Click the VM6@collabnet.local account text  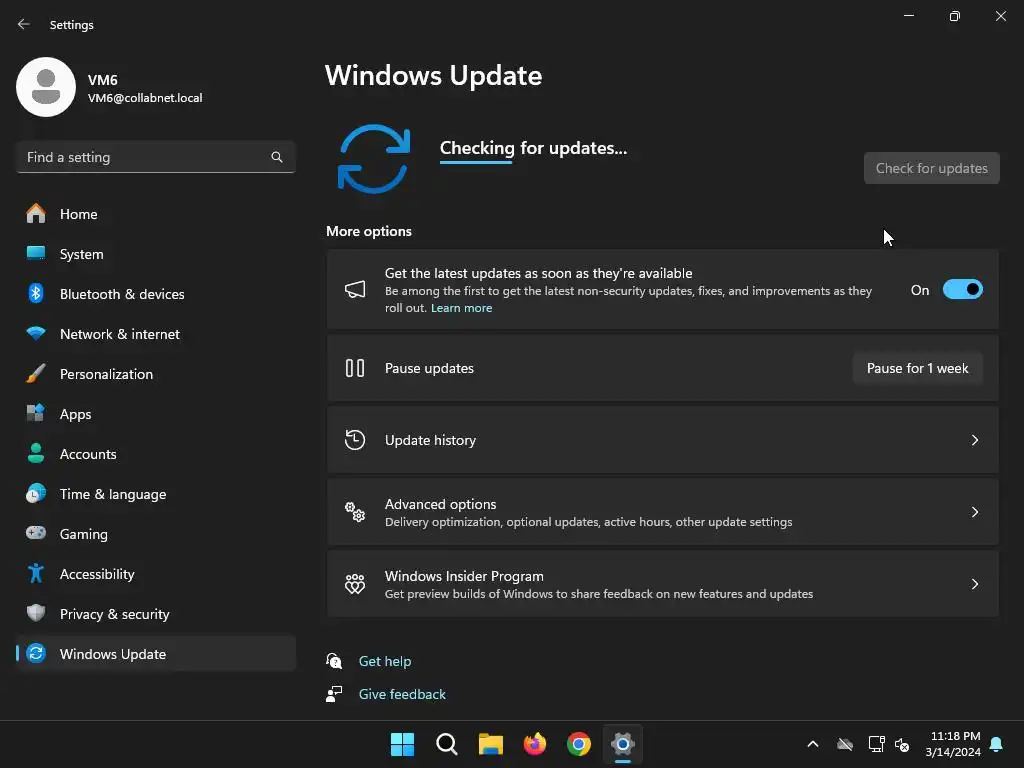145,98
